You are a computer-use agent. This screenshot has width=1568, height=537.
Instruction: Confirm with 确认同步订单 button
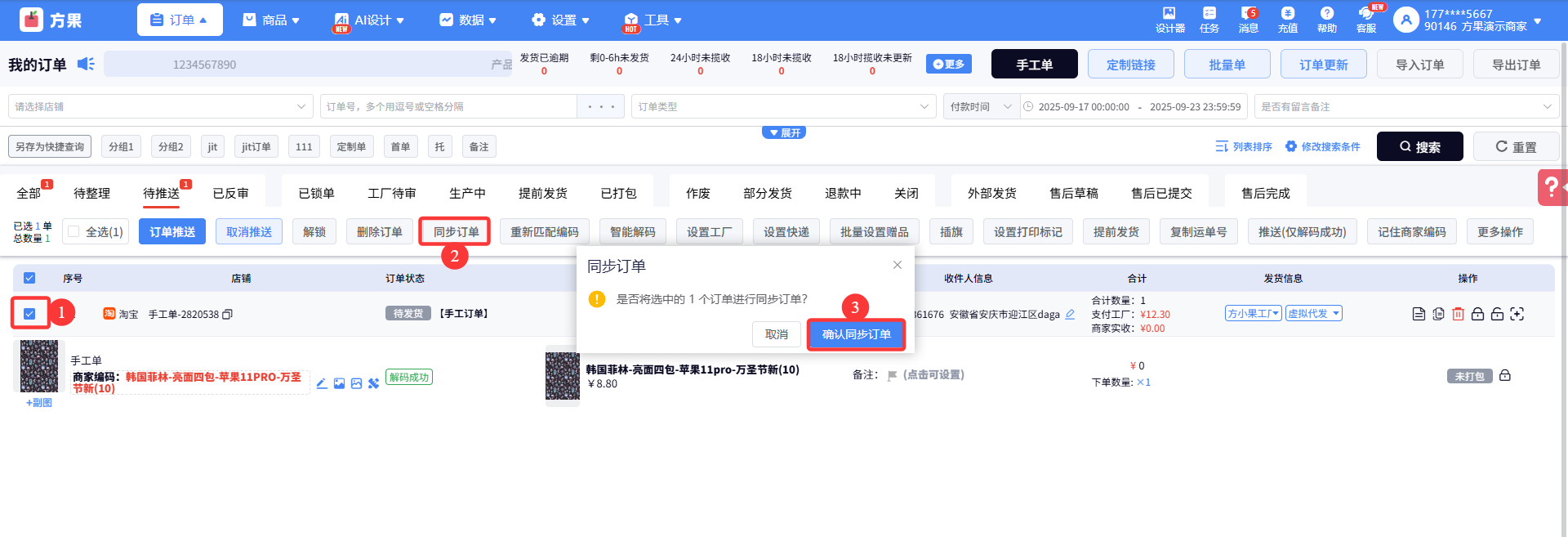[856, 334]
